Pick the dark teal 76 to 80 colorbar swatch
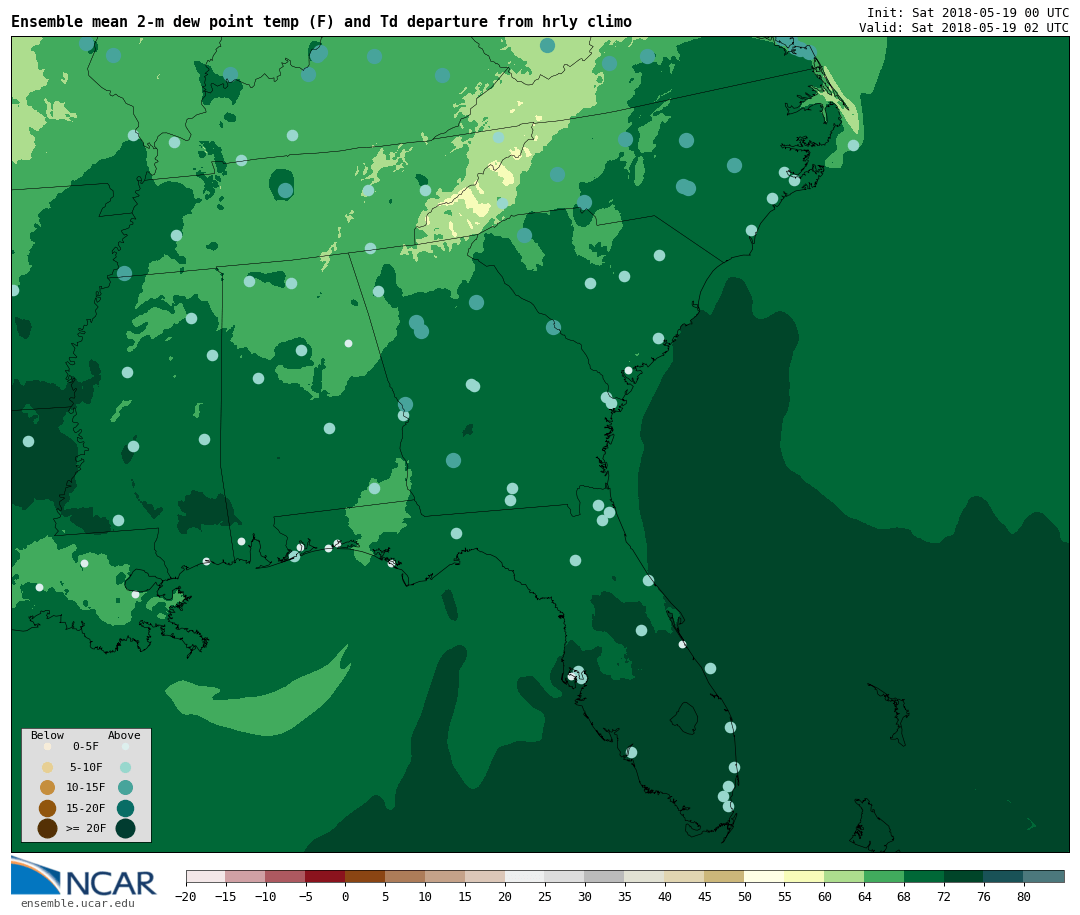Screen dimensions: 1080x915 tap(1004, 876)
